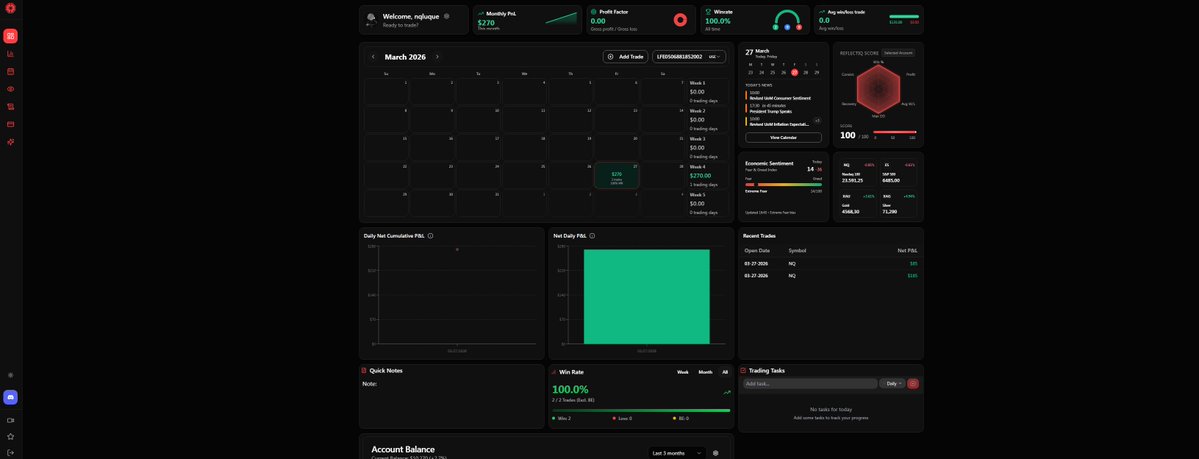
Task: Click the Fear & Greed gradient bar
Action: pos(783,184)
